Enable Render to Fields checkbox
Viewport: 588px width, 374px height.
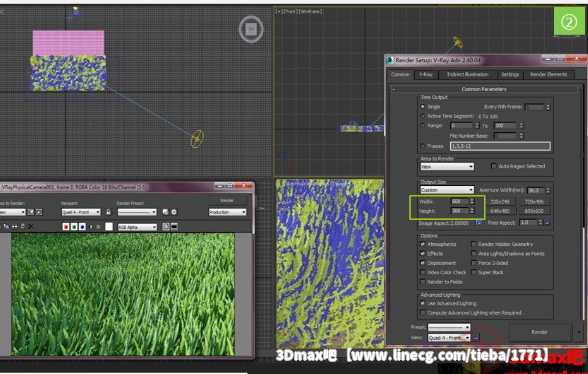423,282
